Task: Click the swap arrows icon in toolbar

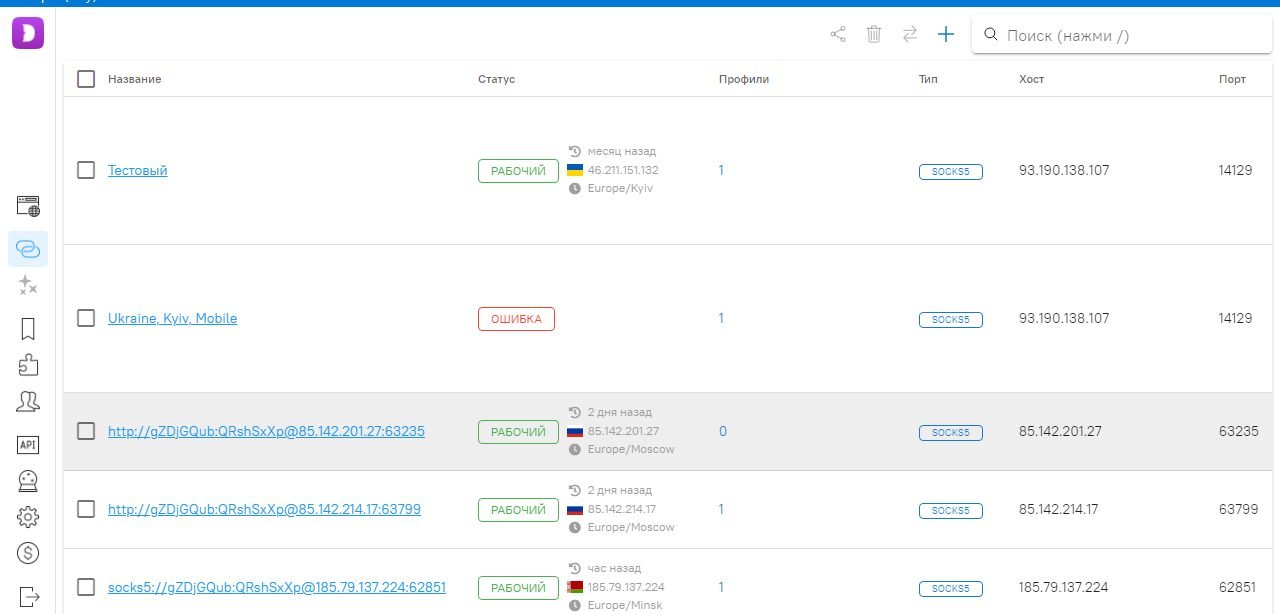Action: point(909,35)
